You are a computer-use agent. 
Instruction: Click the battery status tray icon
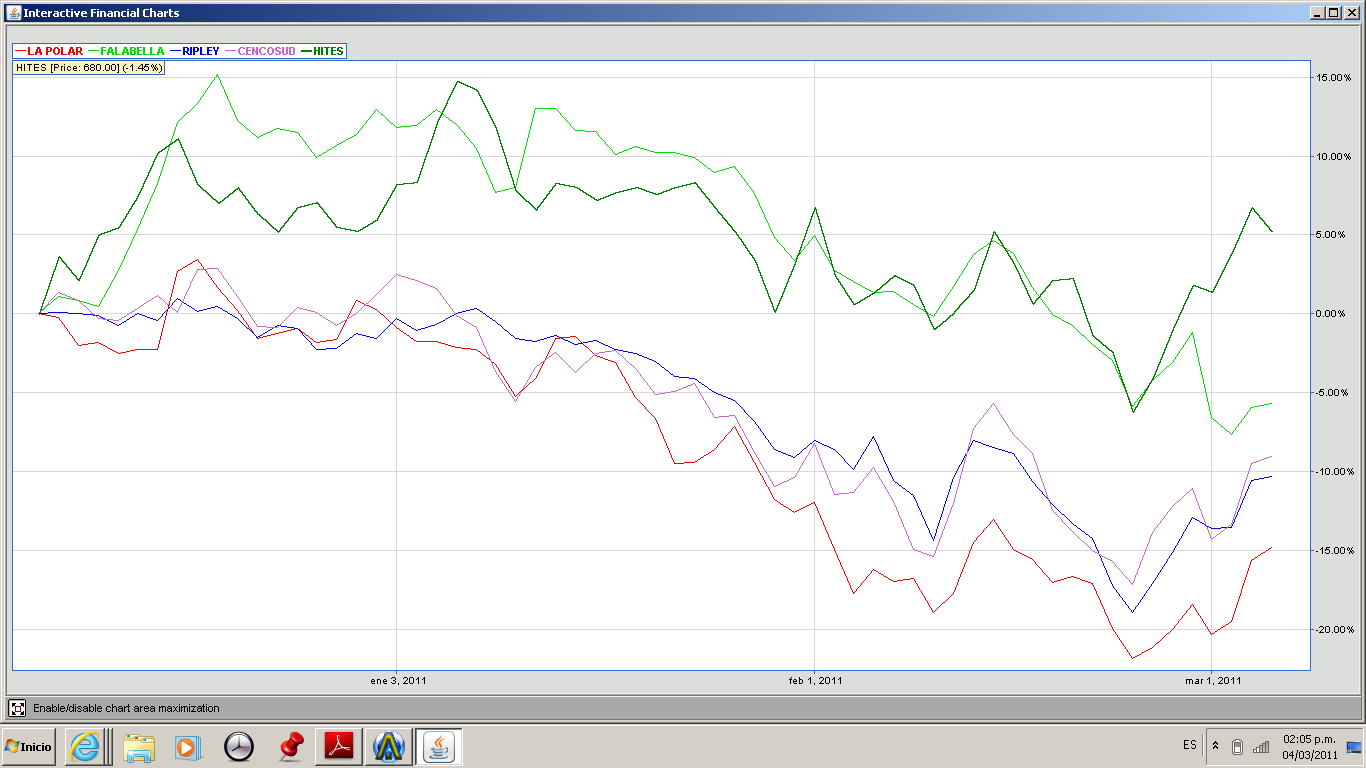[x=1237, y=747]
